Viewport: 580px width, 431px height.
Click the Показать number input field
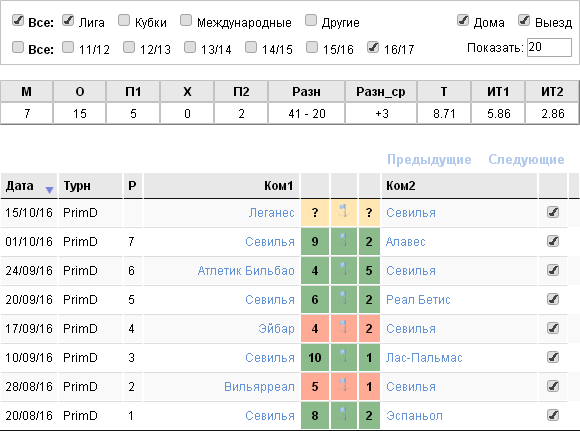tap(549, 47)
